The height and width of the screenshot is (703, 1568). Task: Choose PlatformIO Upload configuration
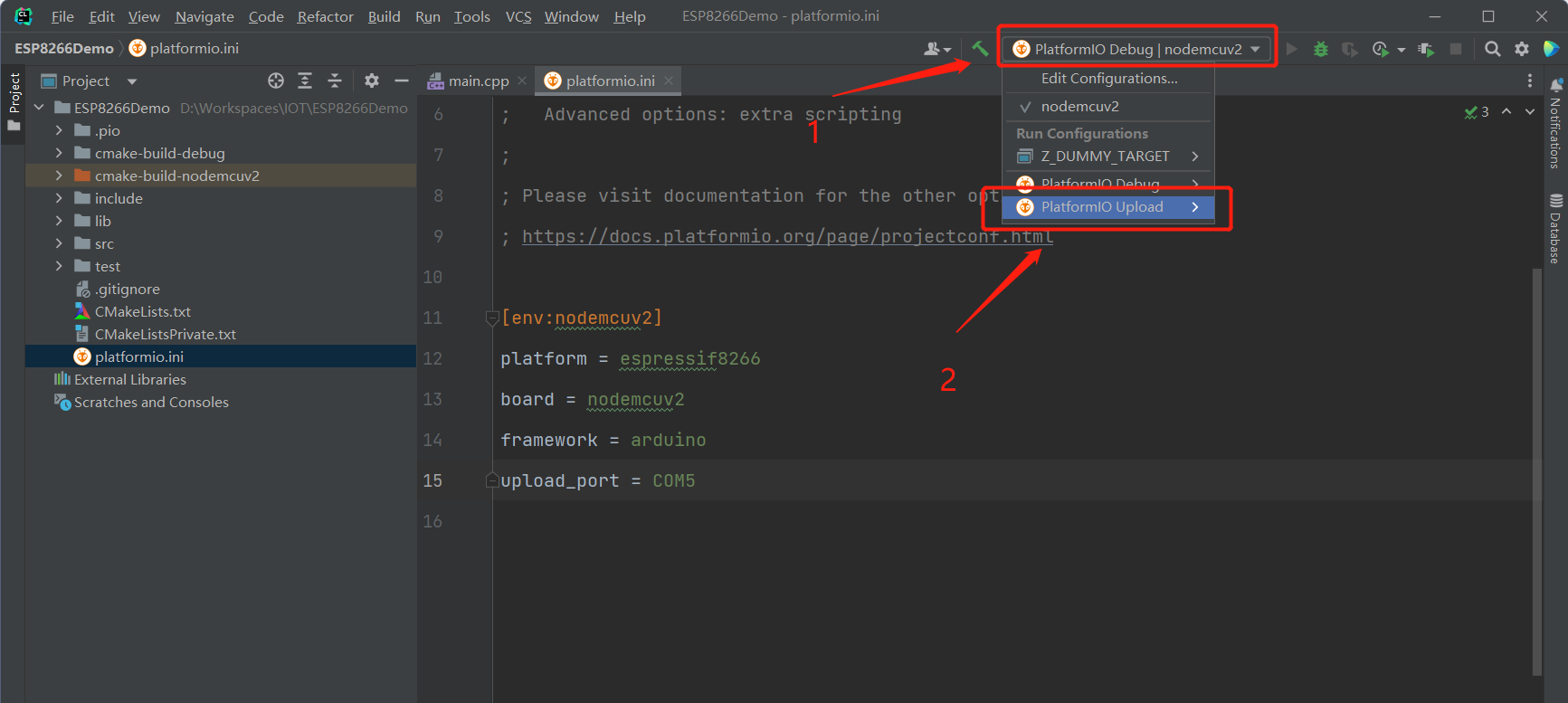coord(1108,207)
